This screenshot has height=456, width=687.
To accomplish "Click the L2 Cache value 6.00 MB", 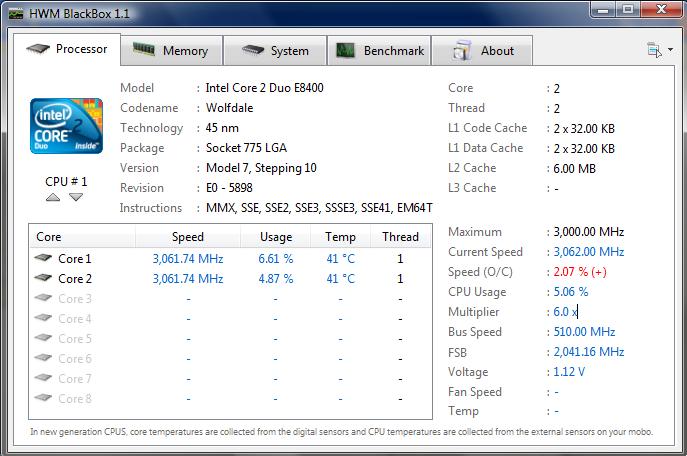I will pos(574,169).
